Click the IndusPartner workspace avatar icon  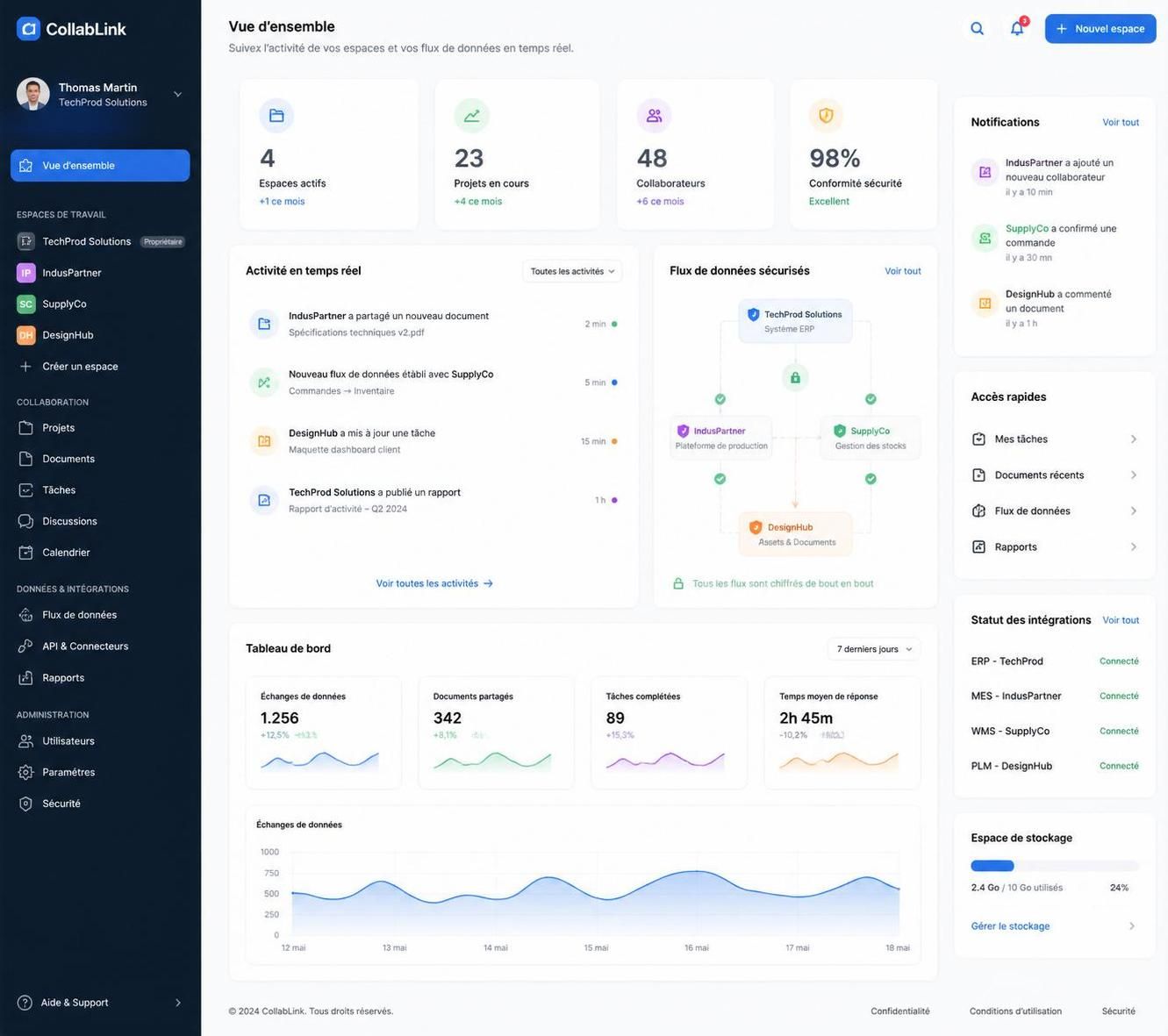tap(26, 273)
